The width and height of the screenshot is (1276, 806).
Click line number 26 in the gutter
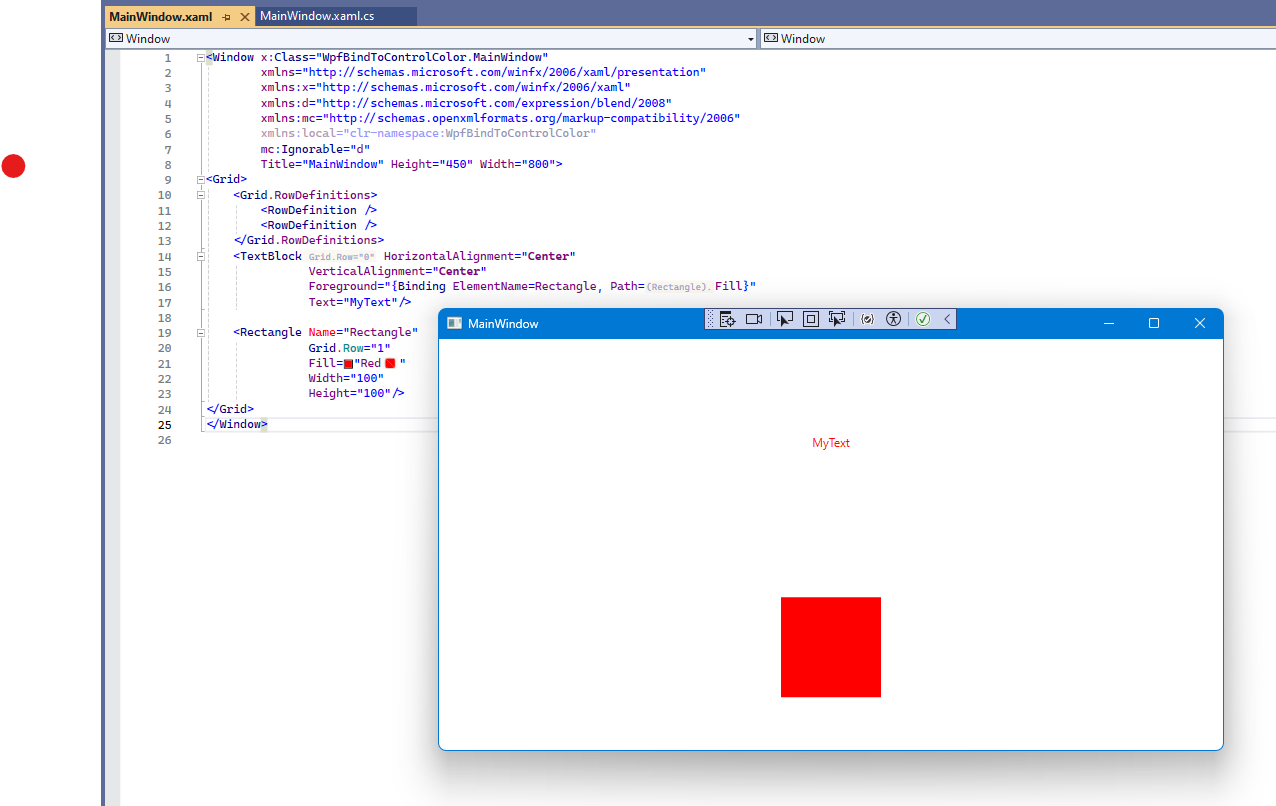coord(165,440)
